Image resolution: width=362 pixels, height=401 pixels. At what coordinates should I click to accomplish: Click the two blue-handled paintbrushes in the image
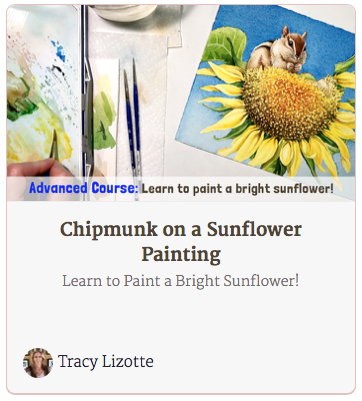(x=133, y=123)
